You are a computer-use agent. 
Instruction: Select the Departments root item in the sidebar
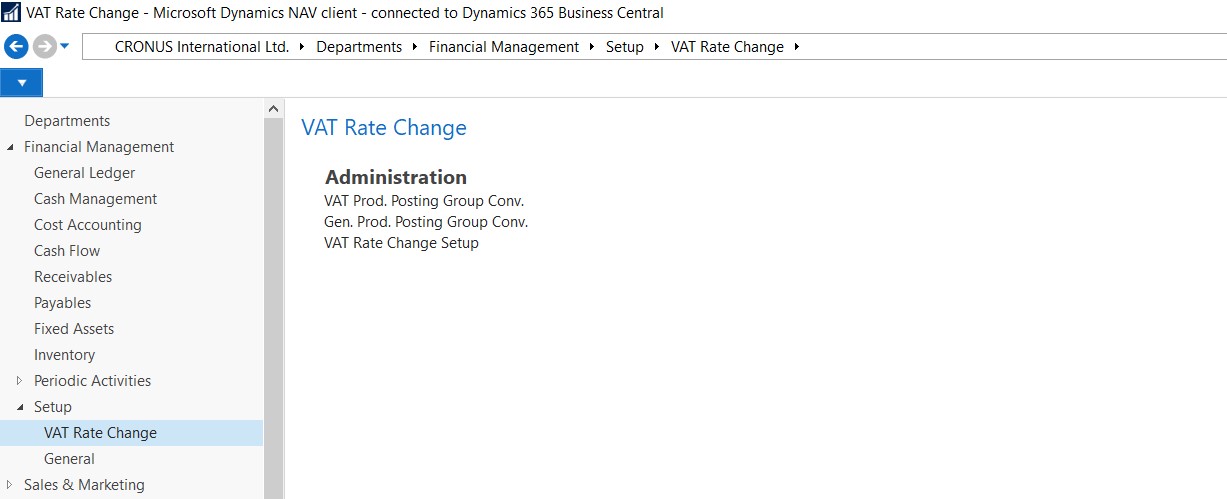click(67, 121)
